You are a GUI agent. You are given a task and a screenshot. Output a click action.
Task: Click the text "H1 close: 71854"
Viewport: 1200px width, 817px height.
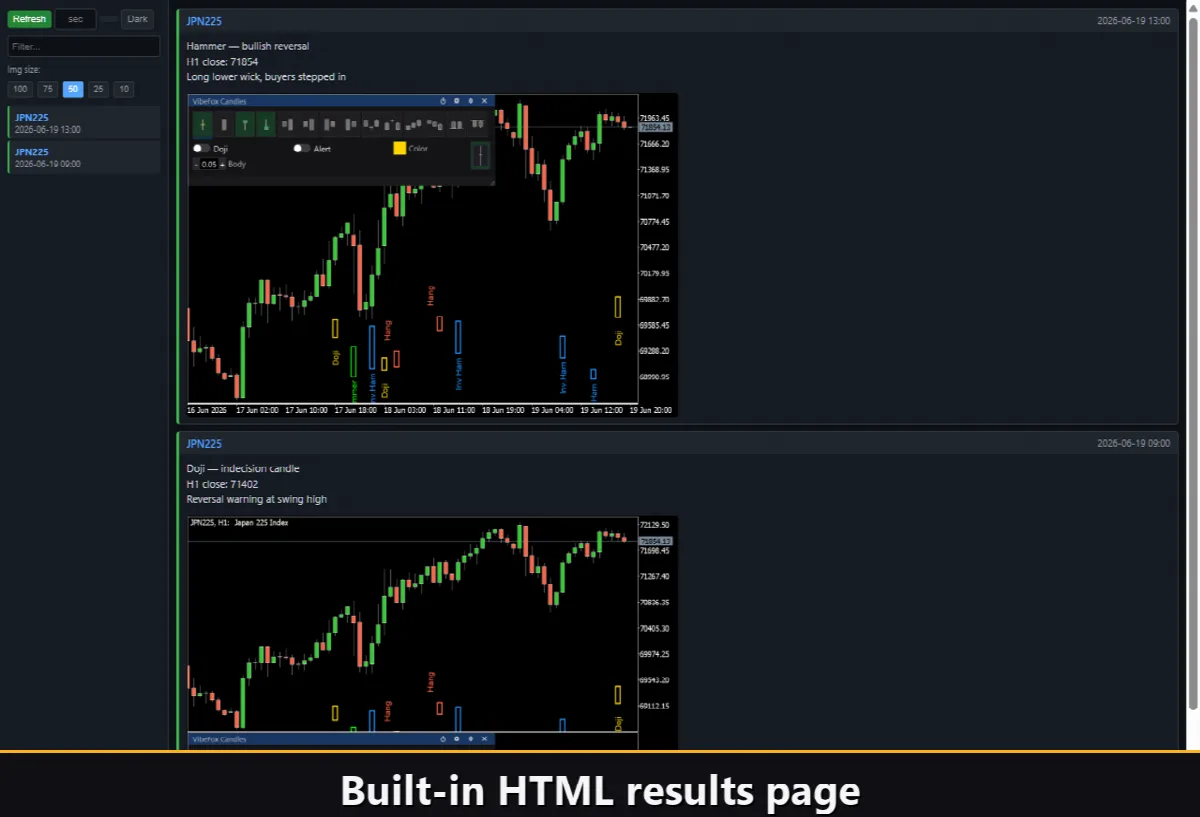223,61
